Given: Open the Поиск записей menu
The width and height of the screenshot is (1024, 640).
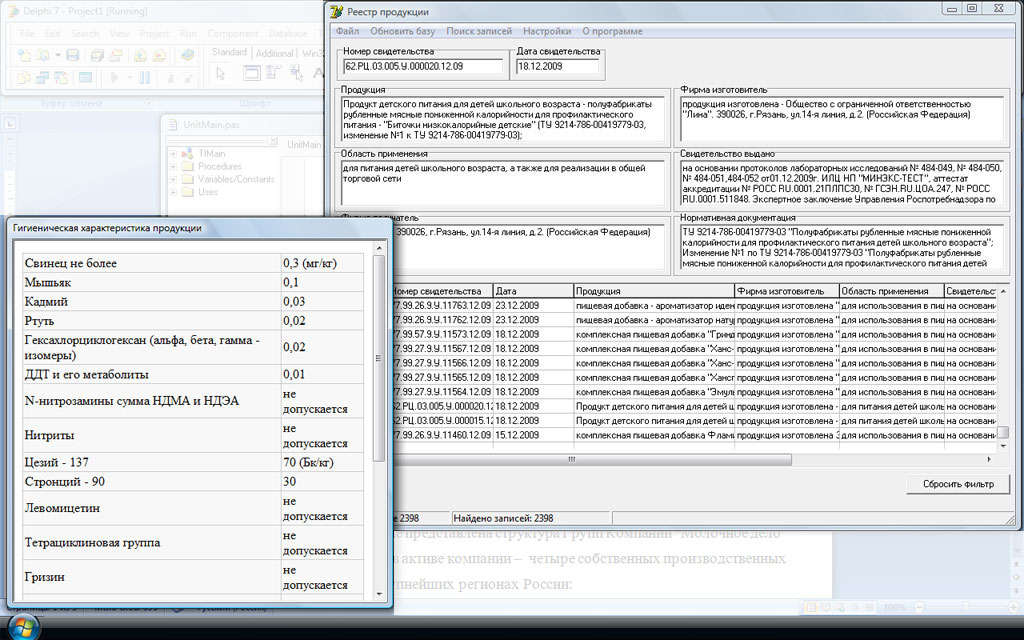Looking at the screenshot, I should click(x=479, y=31).
